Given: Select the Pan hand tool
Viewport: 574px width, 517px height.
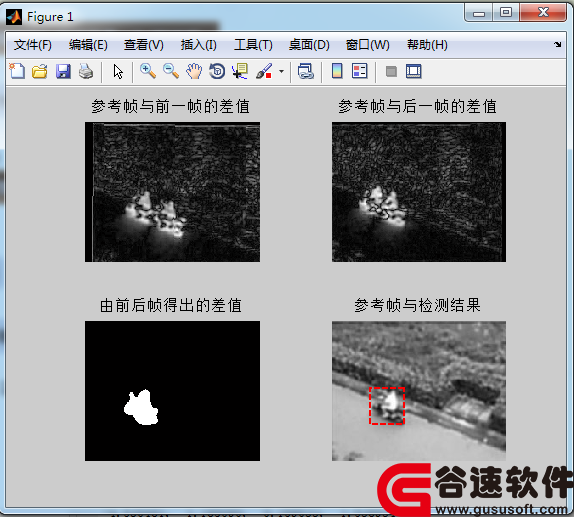Looking at the screenshot, I should (x=194, y=71).
